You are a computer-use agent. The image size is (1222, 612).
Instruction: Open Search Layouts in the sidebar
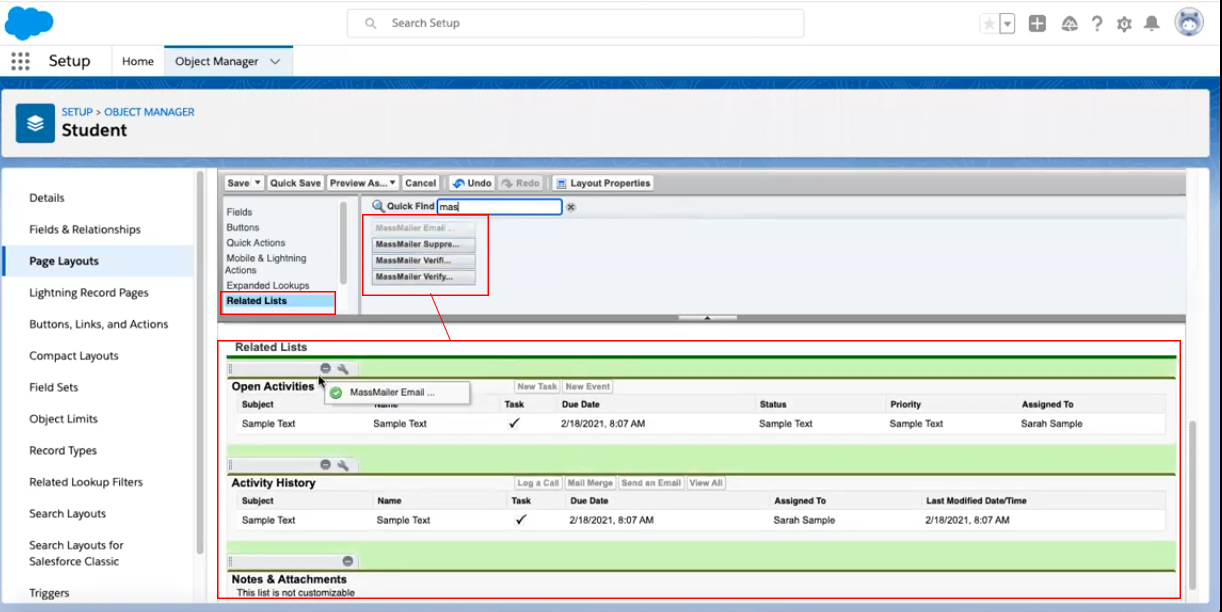(x=68, y=514)
